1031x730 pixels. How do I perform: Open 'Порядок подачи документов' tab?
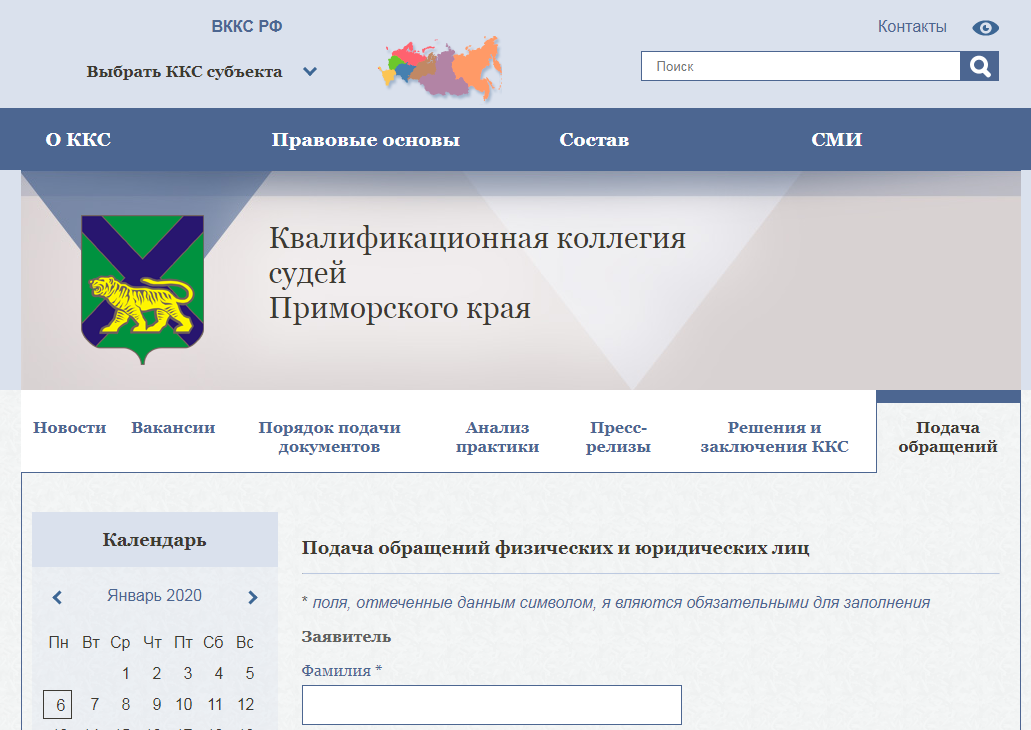click(x=329, y=437)
